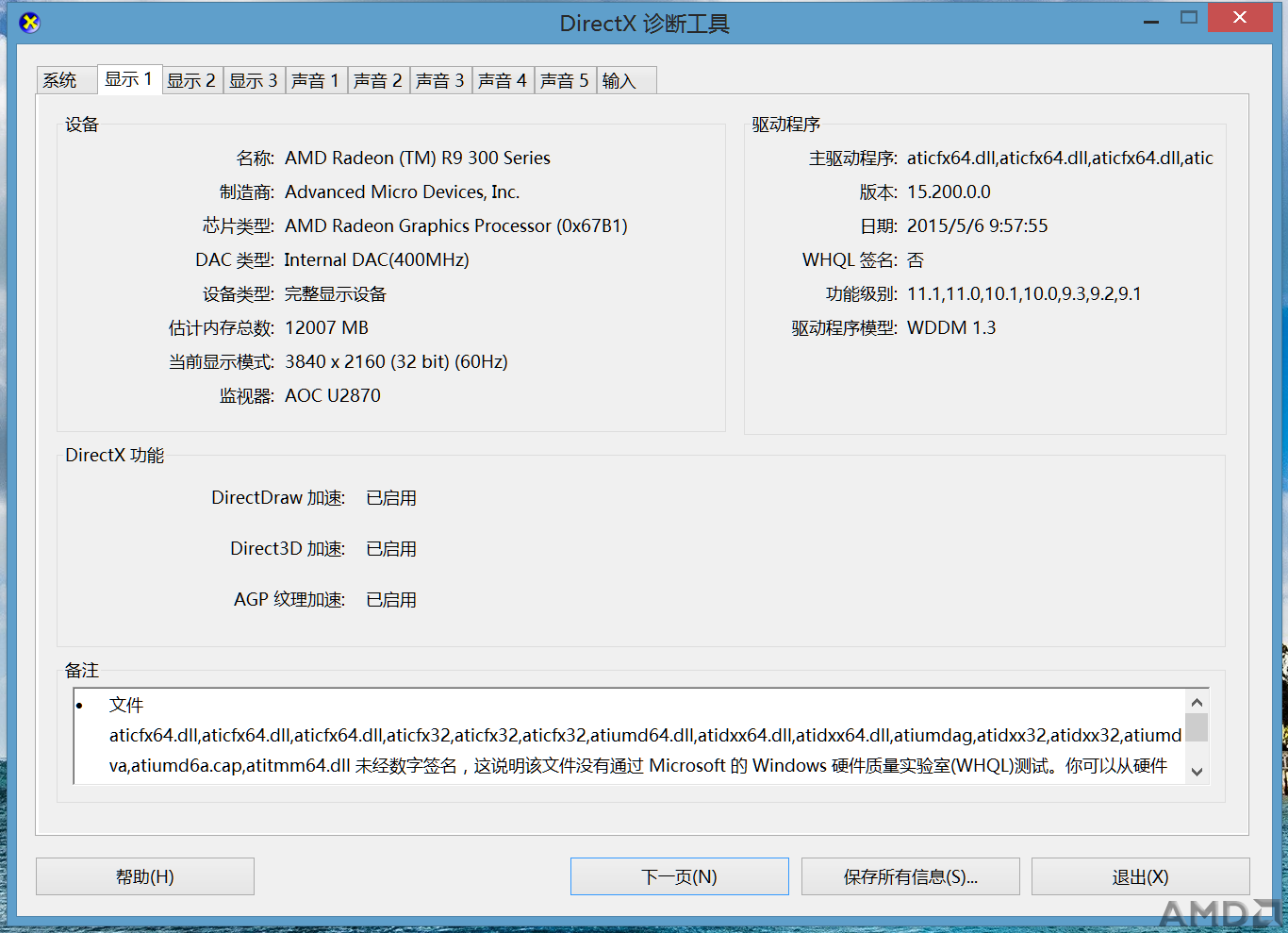Exit using 退出(X) button
This screenshot has width=1288, height=933.
(x=1141, y=876)
